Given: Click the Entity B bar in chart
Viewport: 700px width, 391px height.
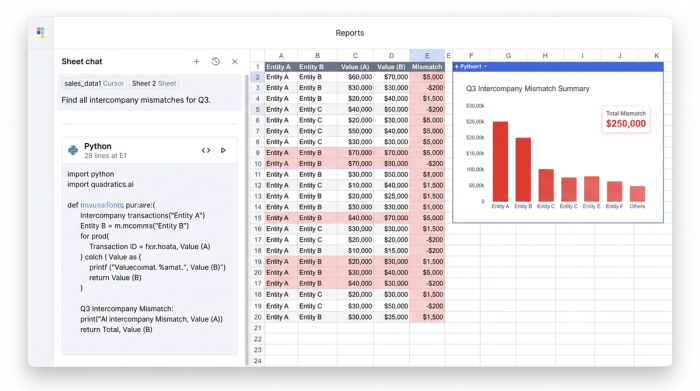Looking at the screenshot, I should tap(523, 170).
